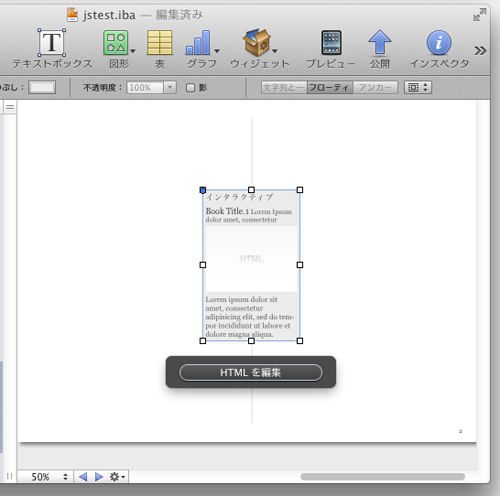
Task: Open the 50% zoom popup
Action: [x=45, y=477]
